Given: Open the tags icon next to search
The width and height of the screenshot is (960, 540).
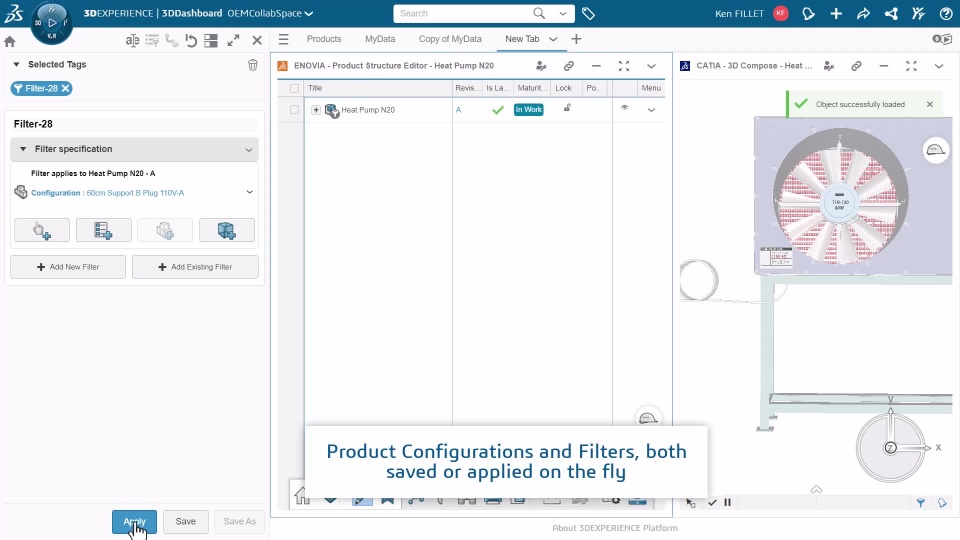Looking at the screenshot, I should coord(588,13).
